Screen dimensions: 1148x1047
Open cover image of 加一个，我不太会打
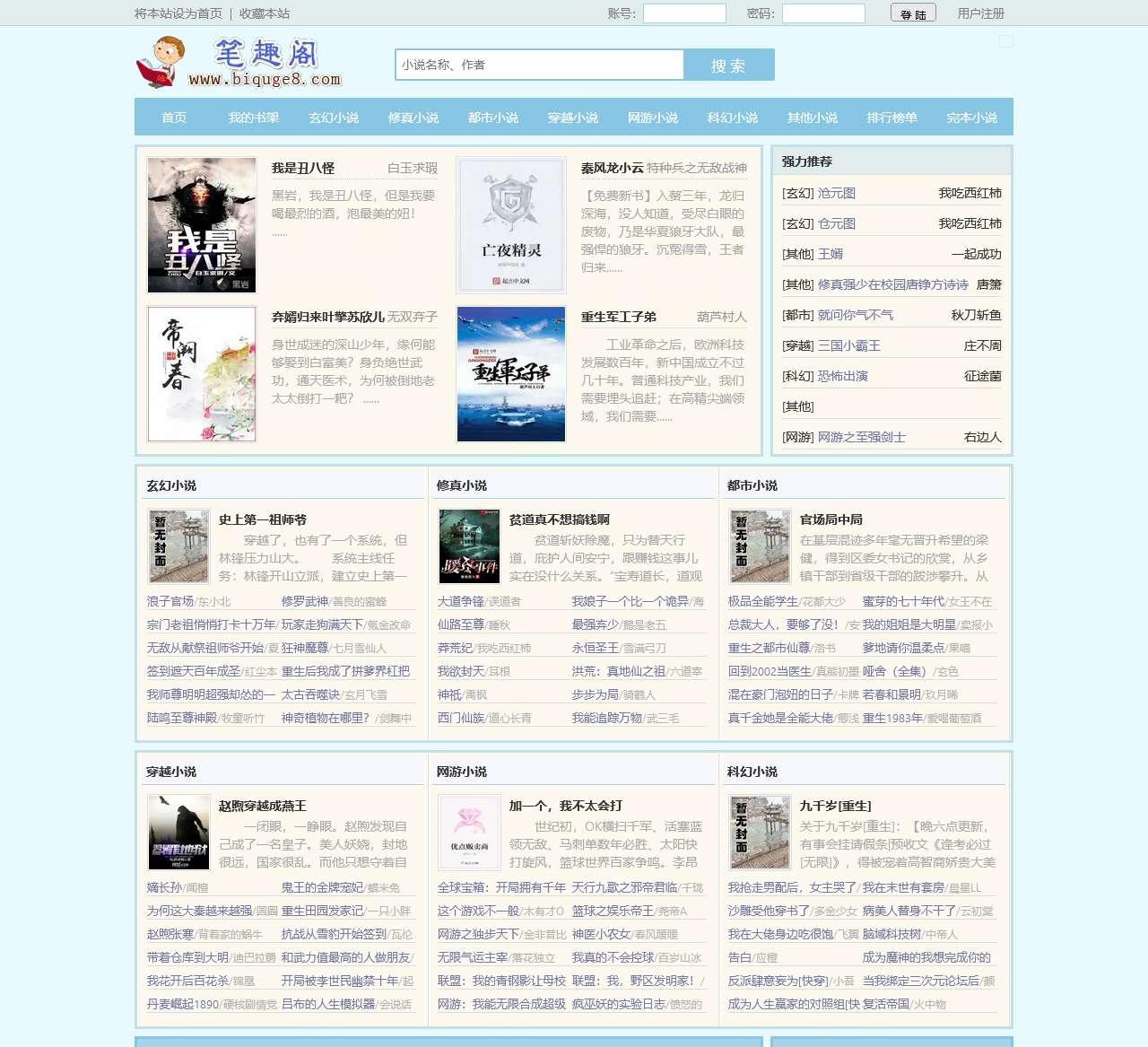pos(469,833)
